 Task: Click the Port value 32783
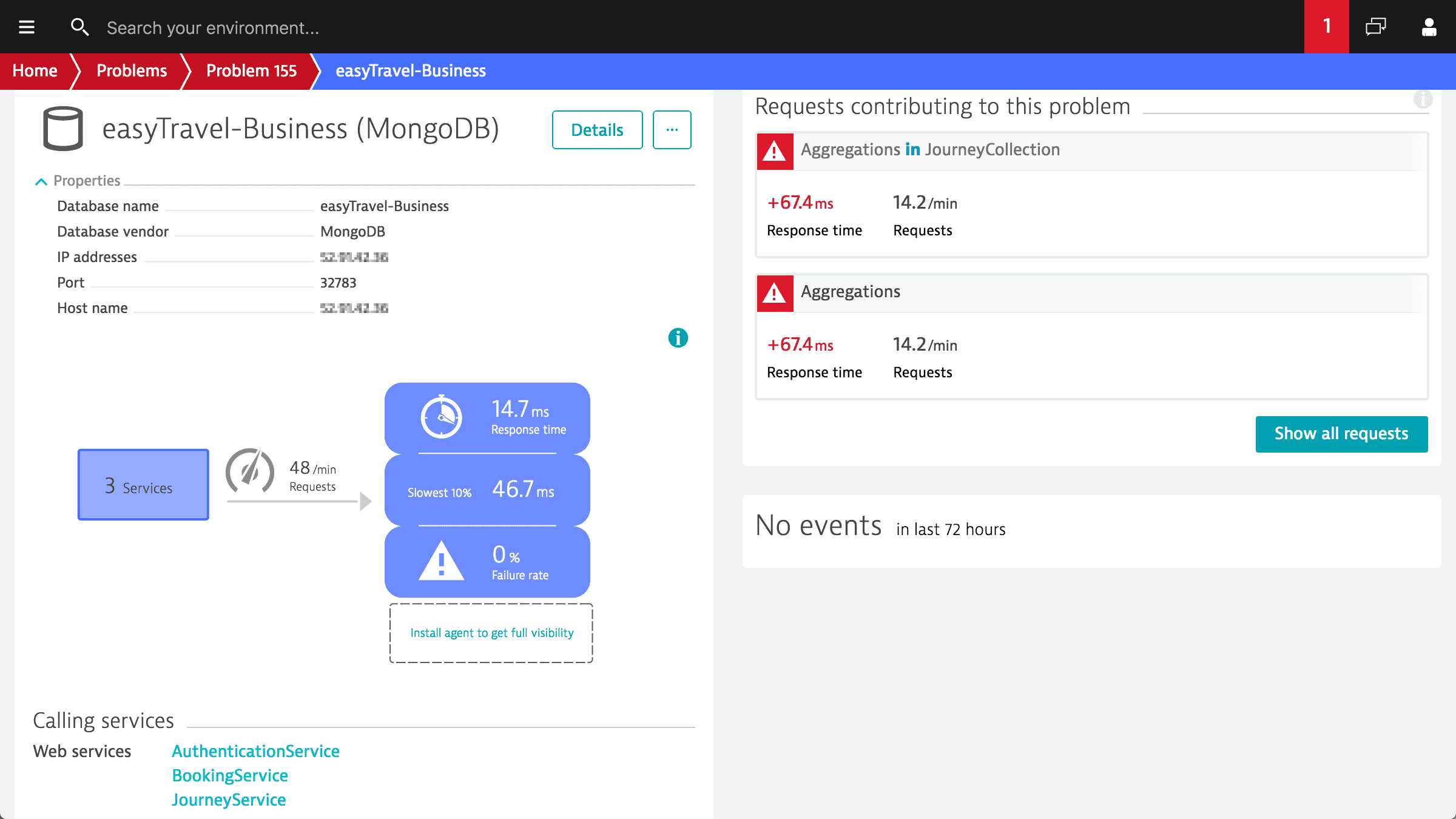point(339,283)
